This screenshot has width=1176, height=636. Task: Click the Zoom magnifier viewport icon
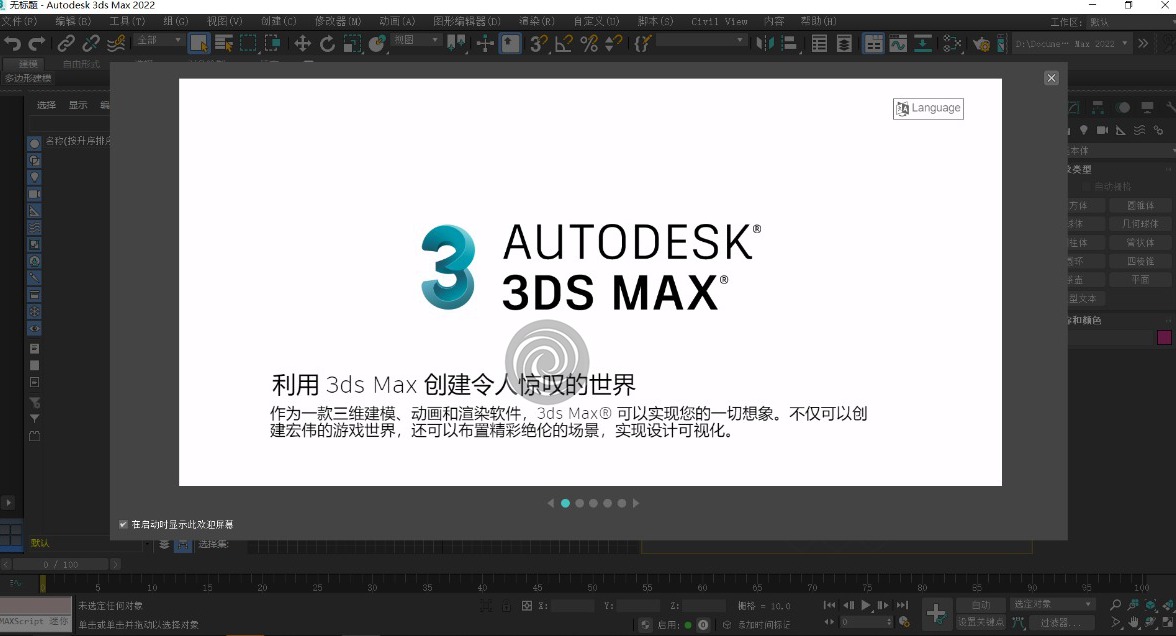click(x=1115, y=604)
